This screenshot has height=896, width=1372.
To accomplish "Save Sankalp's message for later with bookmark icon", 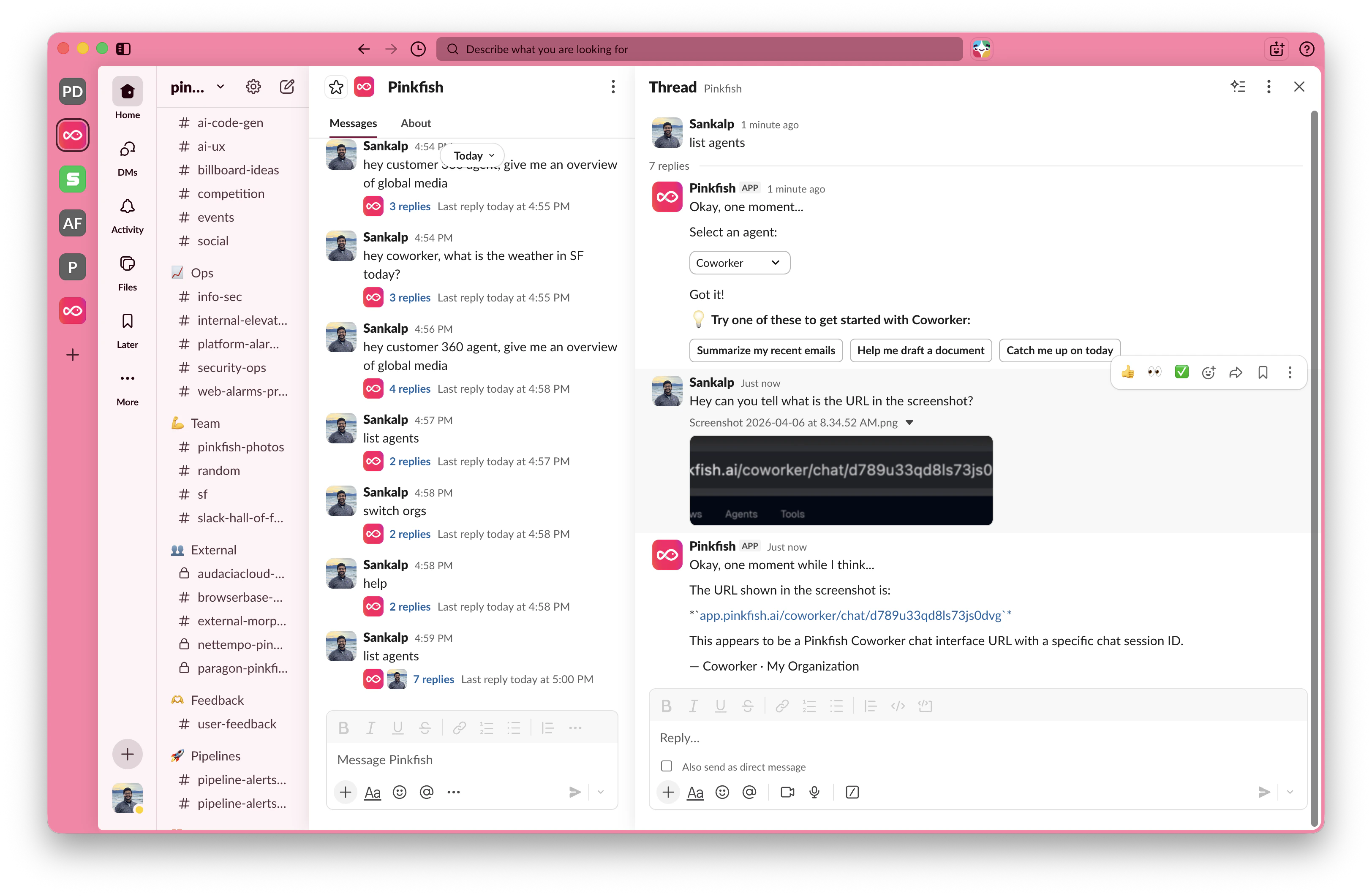I will point(1263,372).
